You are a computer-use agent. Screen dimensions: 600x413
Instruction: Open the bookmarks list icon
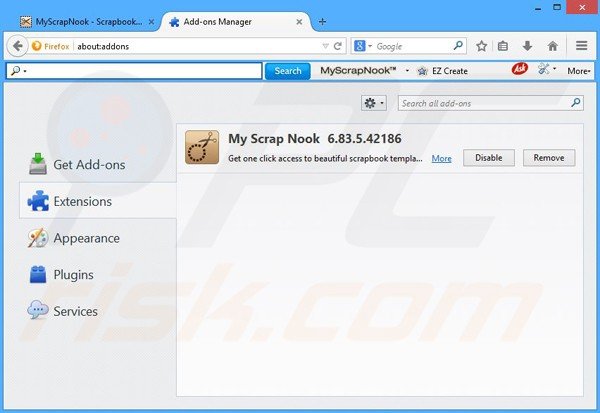coord(503,46)
